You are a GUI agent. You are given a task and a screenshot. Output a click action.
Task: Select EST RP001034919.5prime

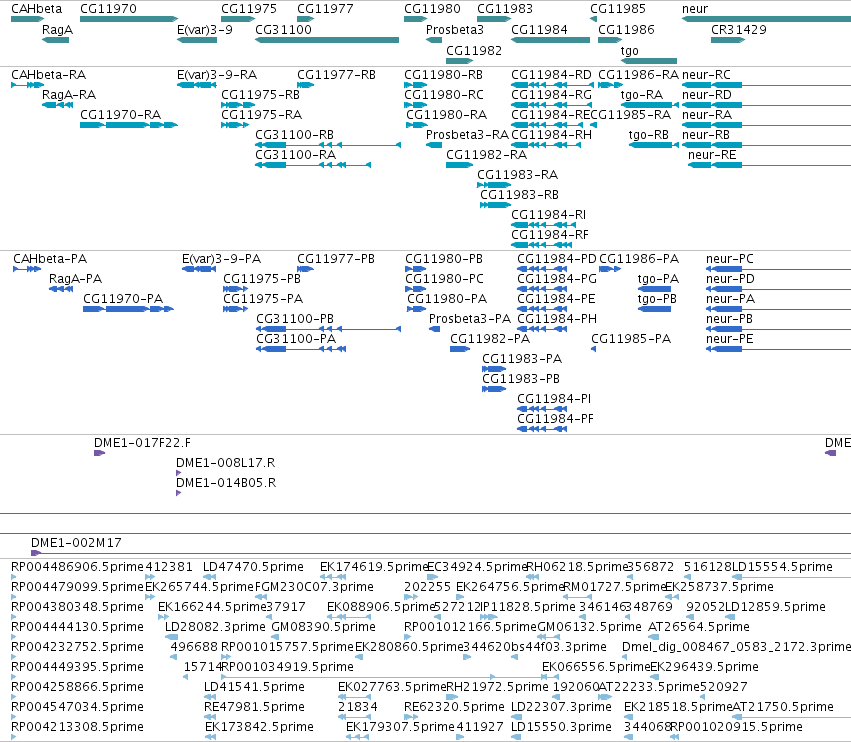(x=287, y=667)
